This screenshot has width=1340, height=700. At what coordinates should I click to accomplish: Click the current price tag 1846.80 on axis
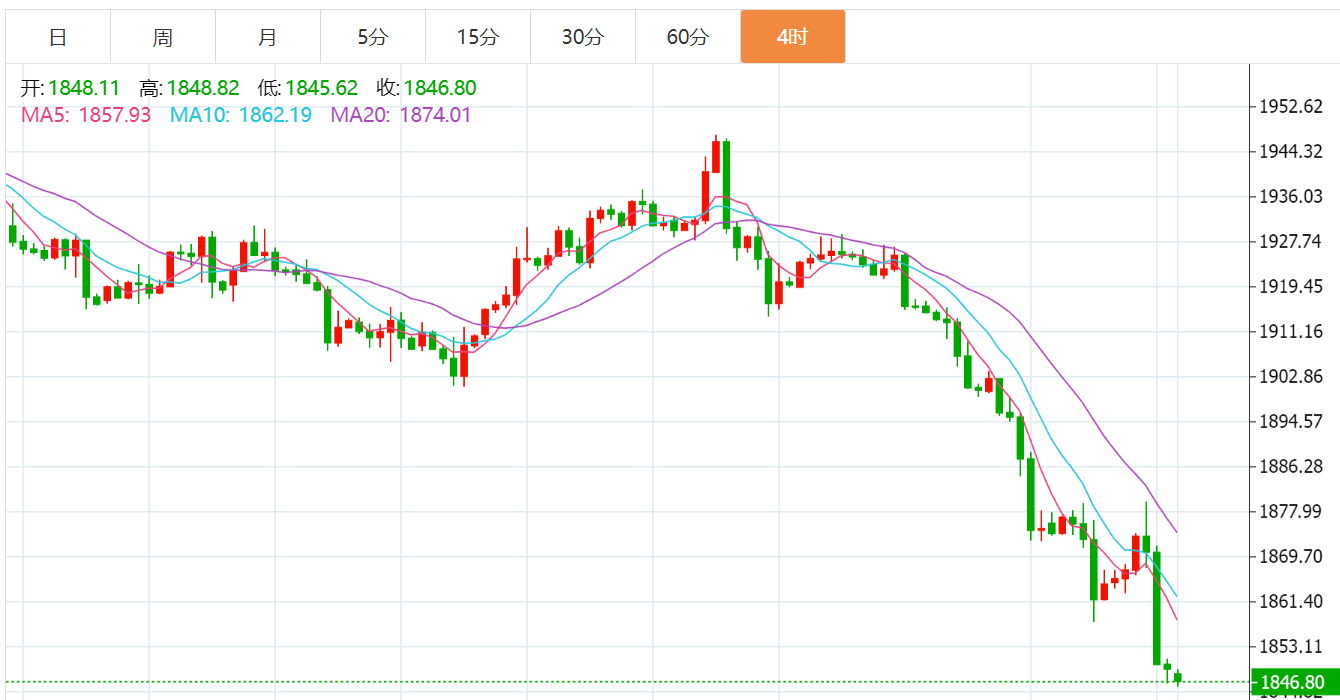(1293, 683)
